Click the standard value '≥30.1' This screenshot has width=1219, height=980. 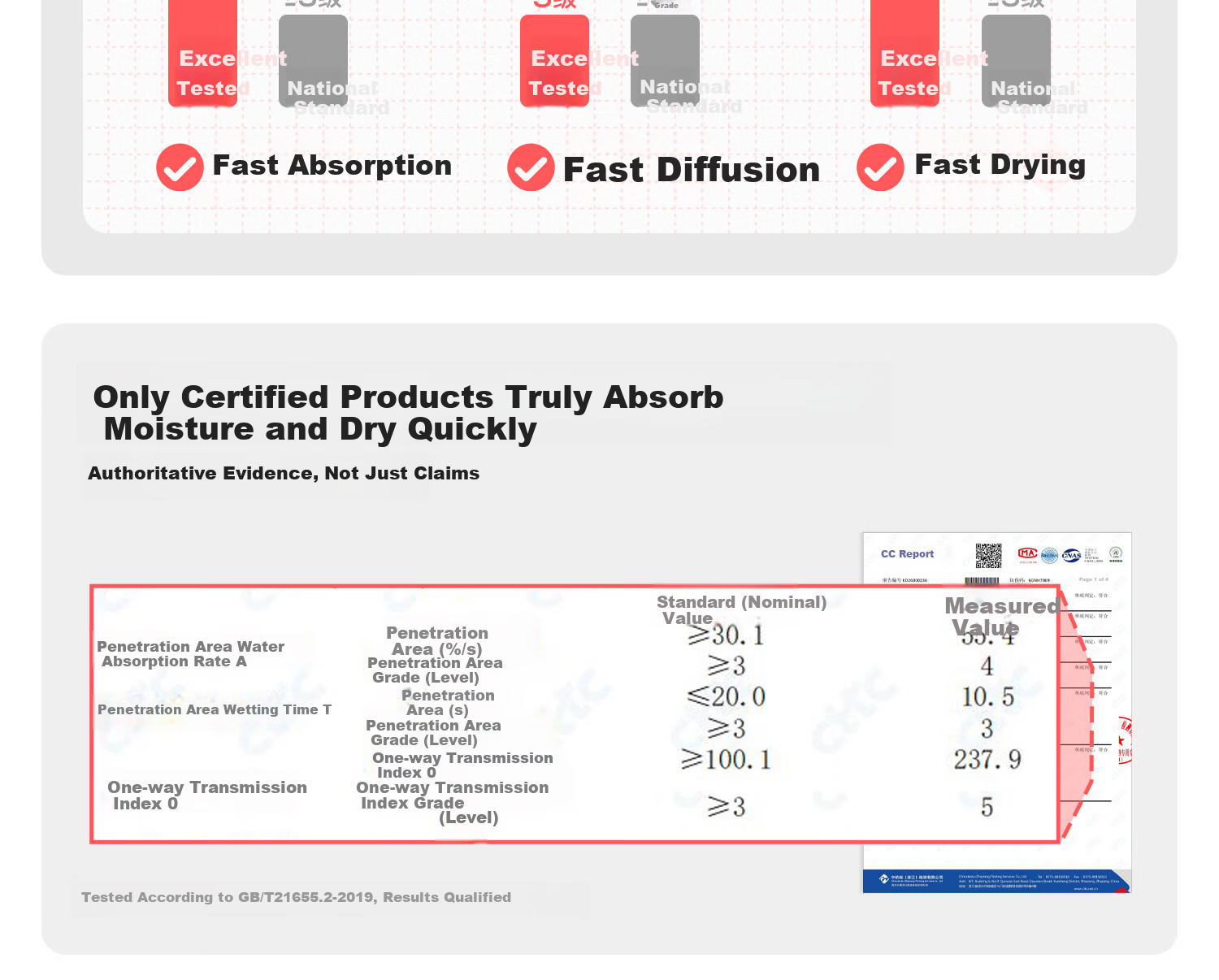(726, 635)
